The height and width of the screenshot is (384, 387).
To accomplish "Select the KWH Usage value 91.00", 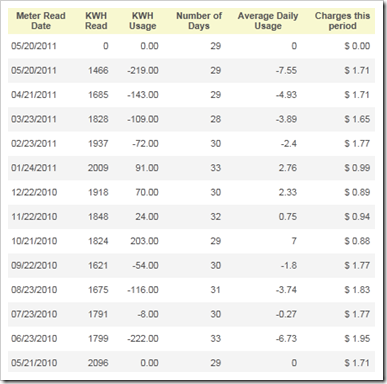I will pos(147,168).
